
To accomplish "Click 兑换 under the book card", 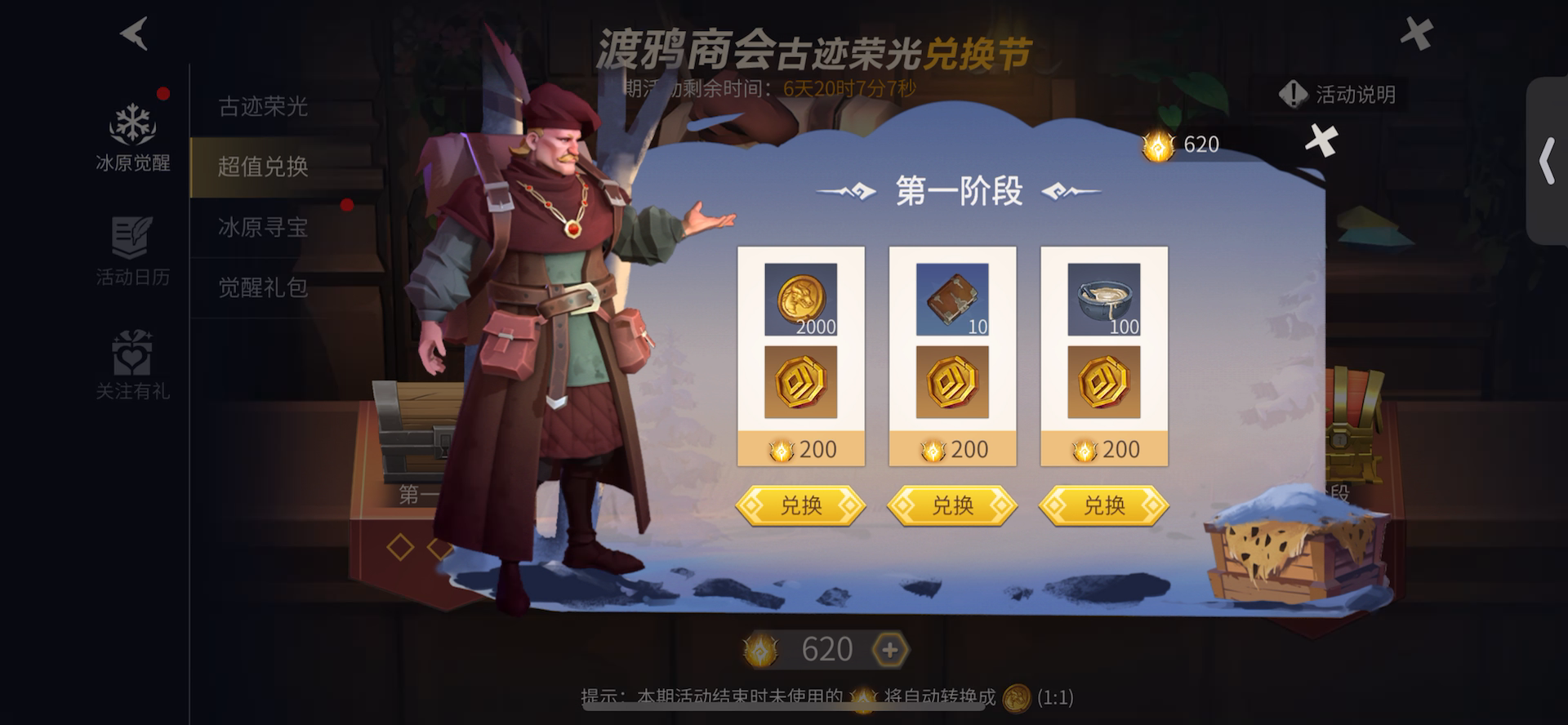I will (952, 506).
